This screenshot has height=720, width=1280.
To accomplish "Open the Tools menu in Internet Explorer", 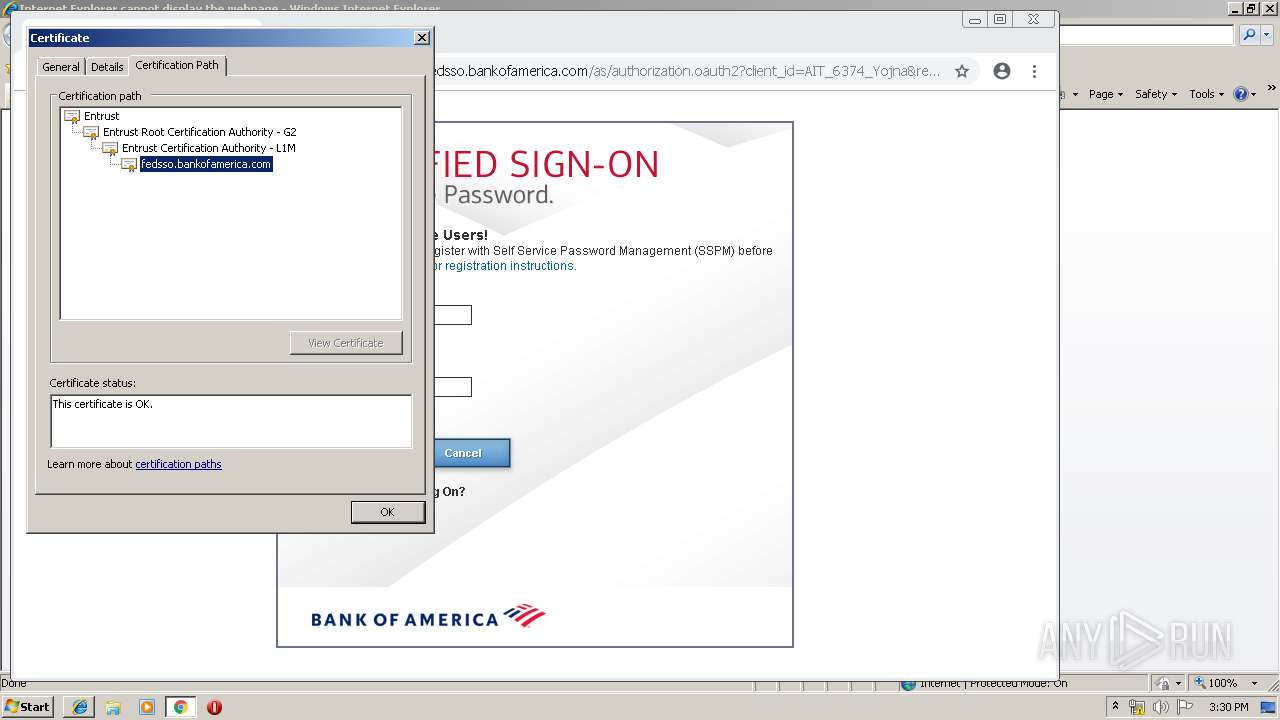I will [x=1206, y=94].
